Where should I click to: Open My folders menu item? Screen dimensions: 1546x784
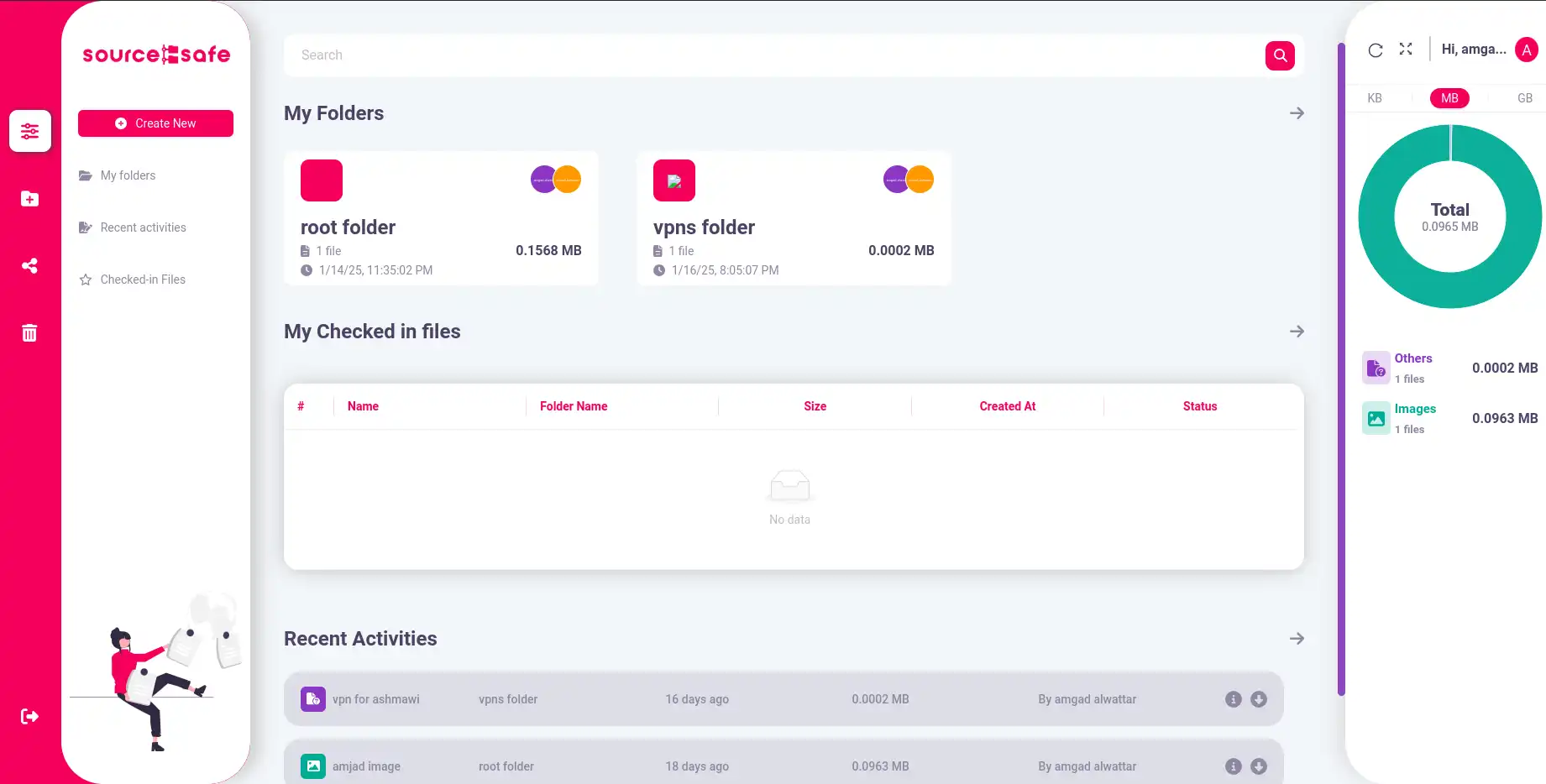[x=128, y=175]
